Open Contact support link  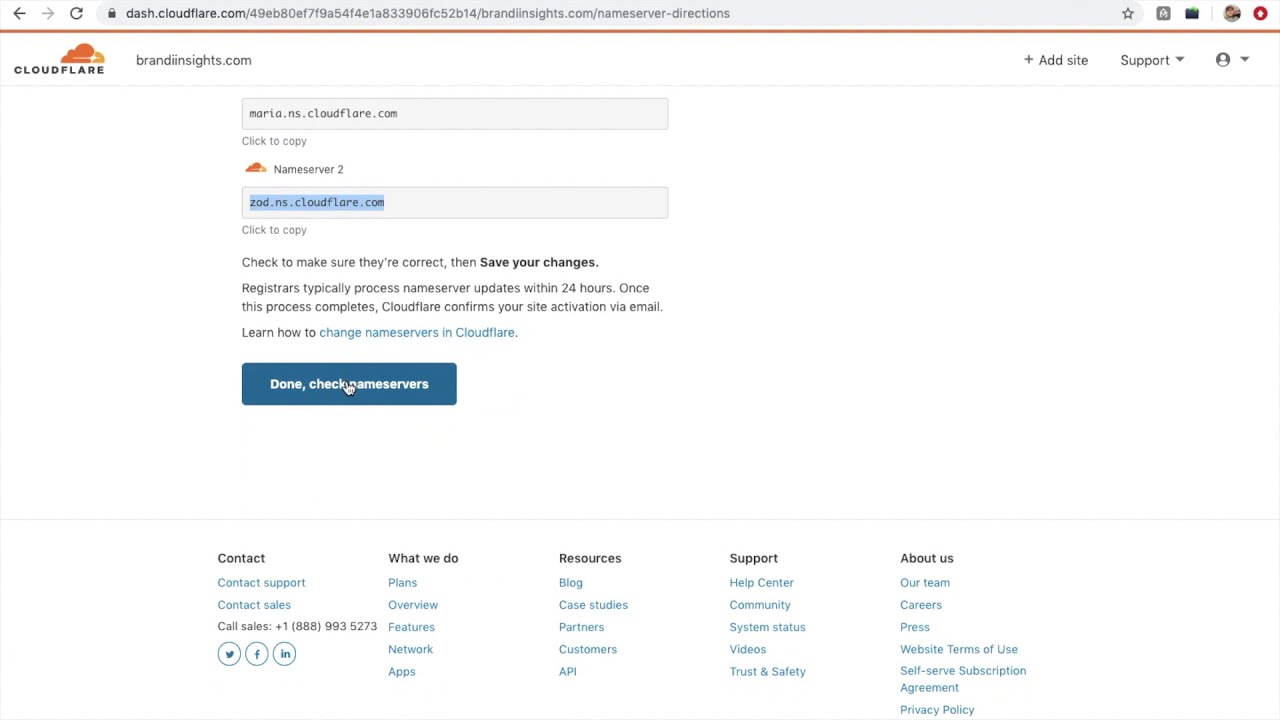(261, 582)
